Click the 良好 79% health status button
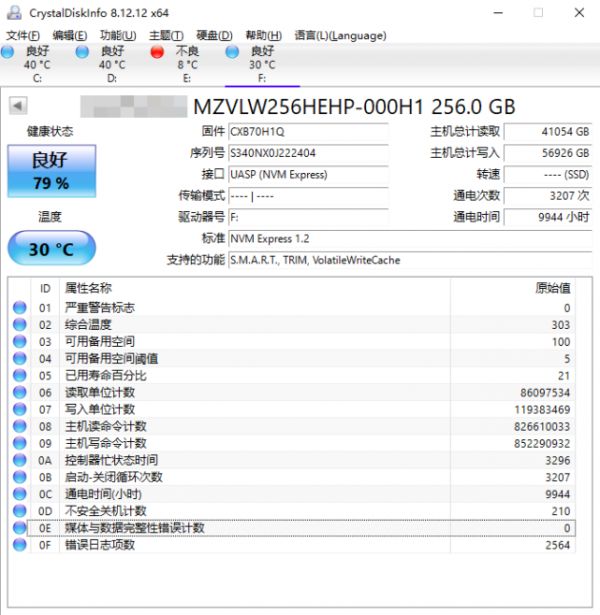 point(51,170)
